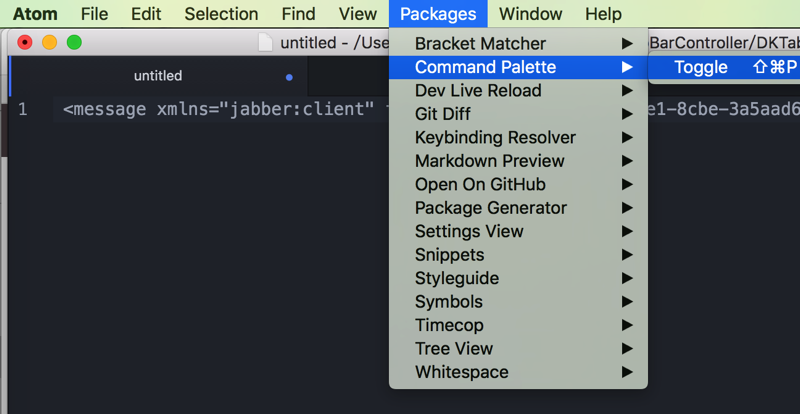The width and height of the screenshot is (800, 414).
Task: Click the modified dot on untitled tab
Action: tap(289, 78)
